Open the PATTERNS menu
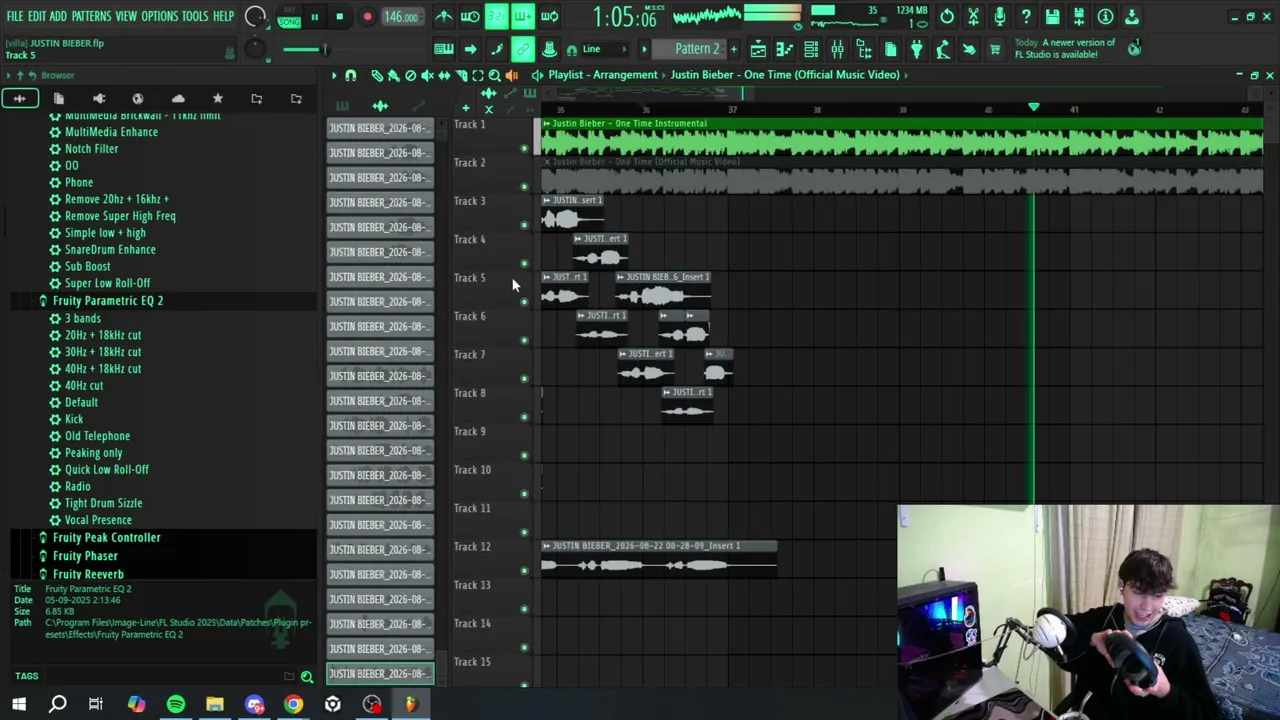Screen dimensions: 1280x720 pos(91,17)
